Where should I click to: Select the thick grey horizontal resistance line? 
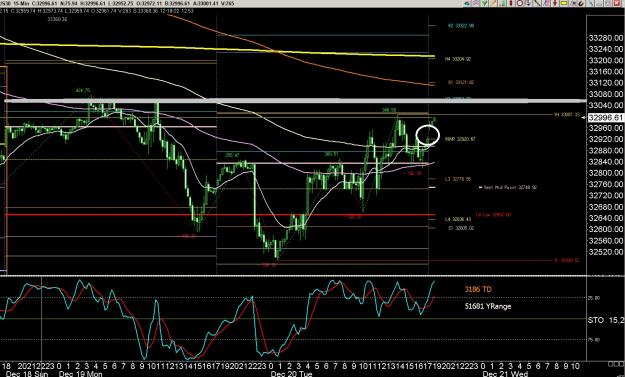tap(295, 100)
